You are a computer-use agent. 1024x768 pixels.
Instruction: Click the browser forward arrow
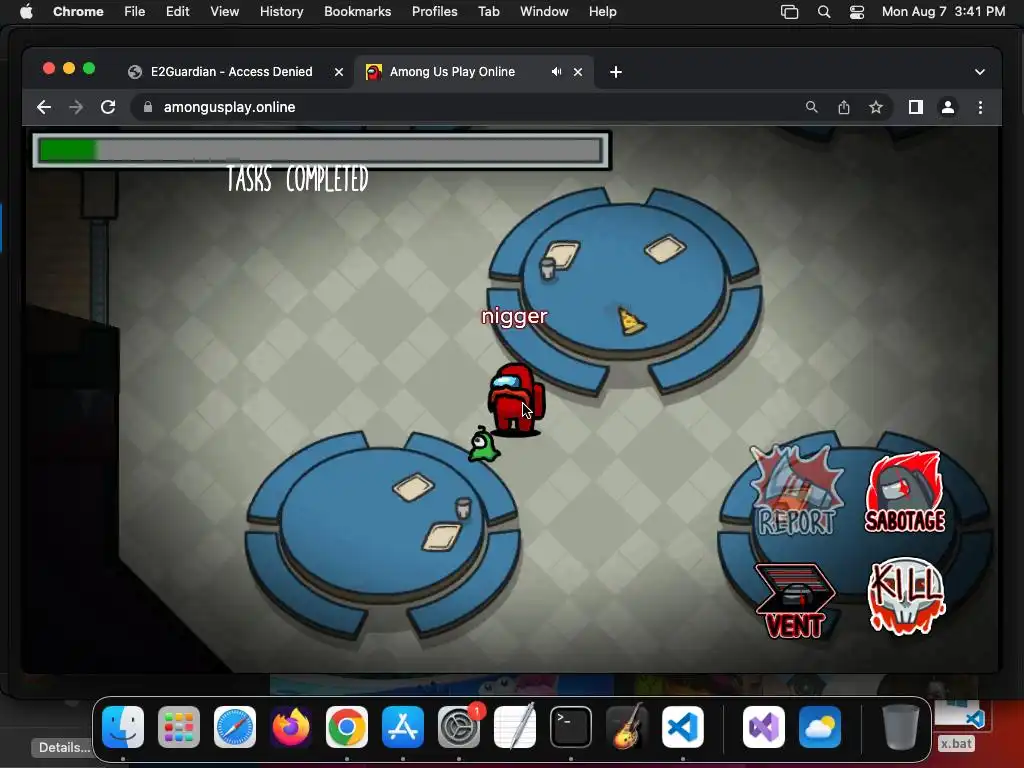click(x=76, y=107)
